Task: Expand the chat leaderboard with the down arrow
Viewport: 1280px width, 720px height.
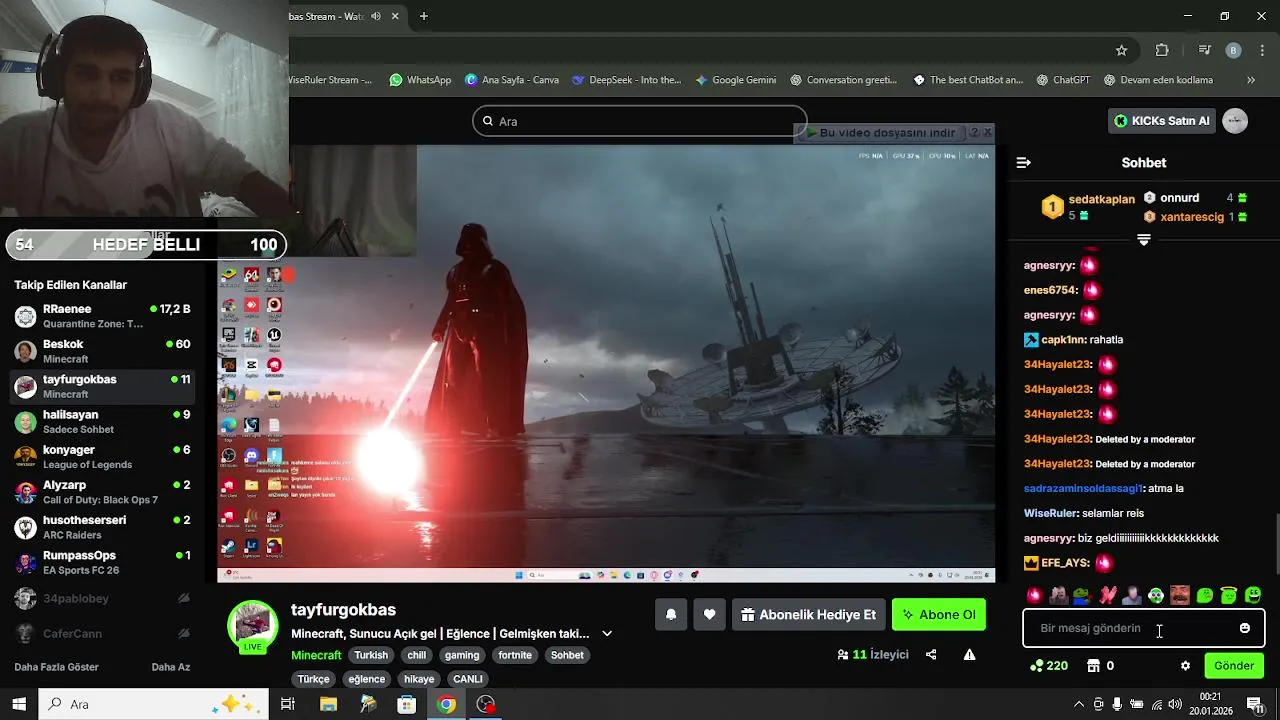Action: point(1144,240)
